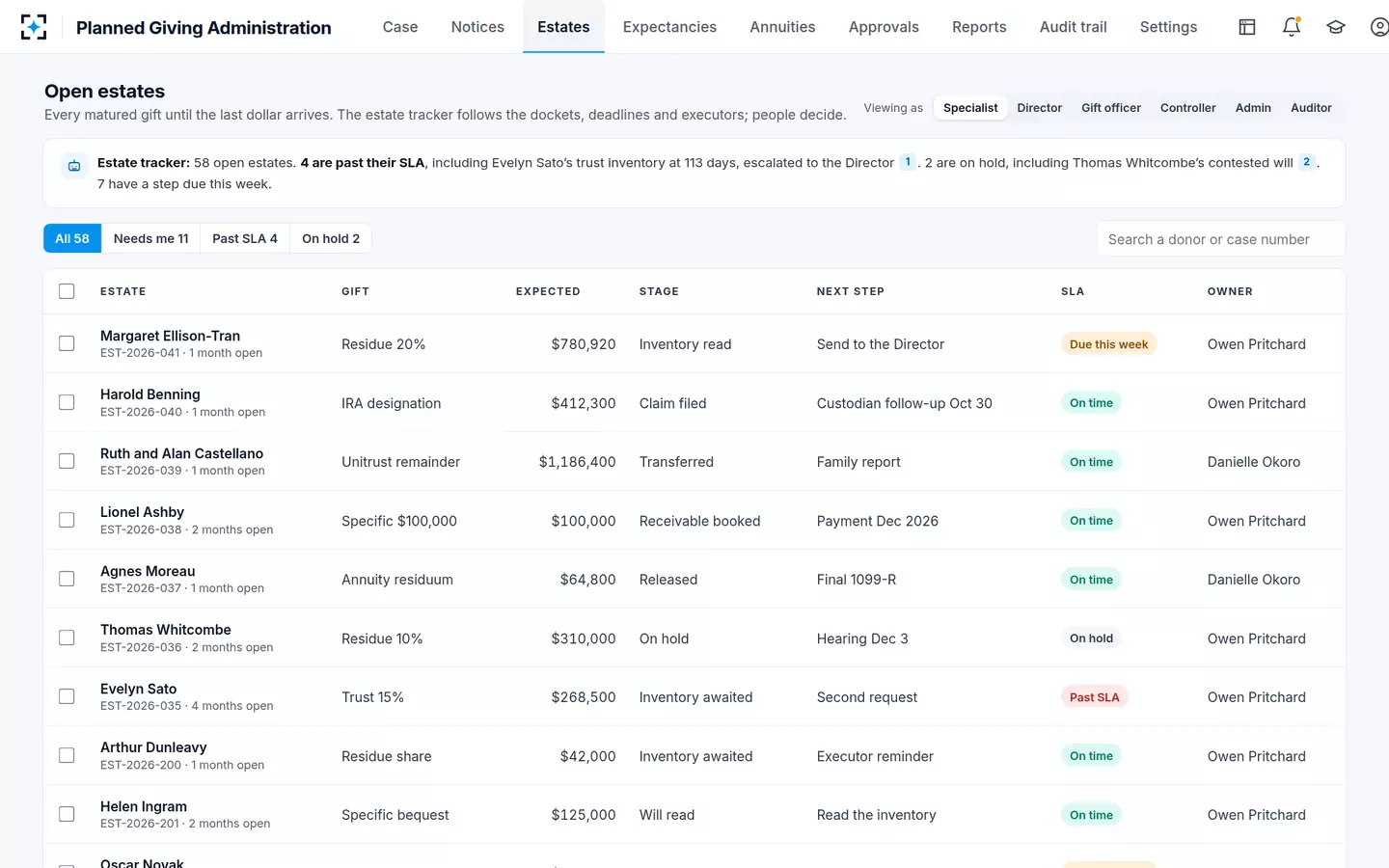Image resolution: width=1389 pixels, height=868 pixels.
Task: Toggle the select-all estates checkbox
Action: coord(67,291)
